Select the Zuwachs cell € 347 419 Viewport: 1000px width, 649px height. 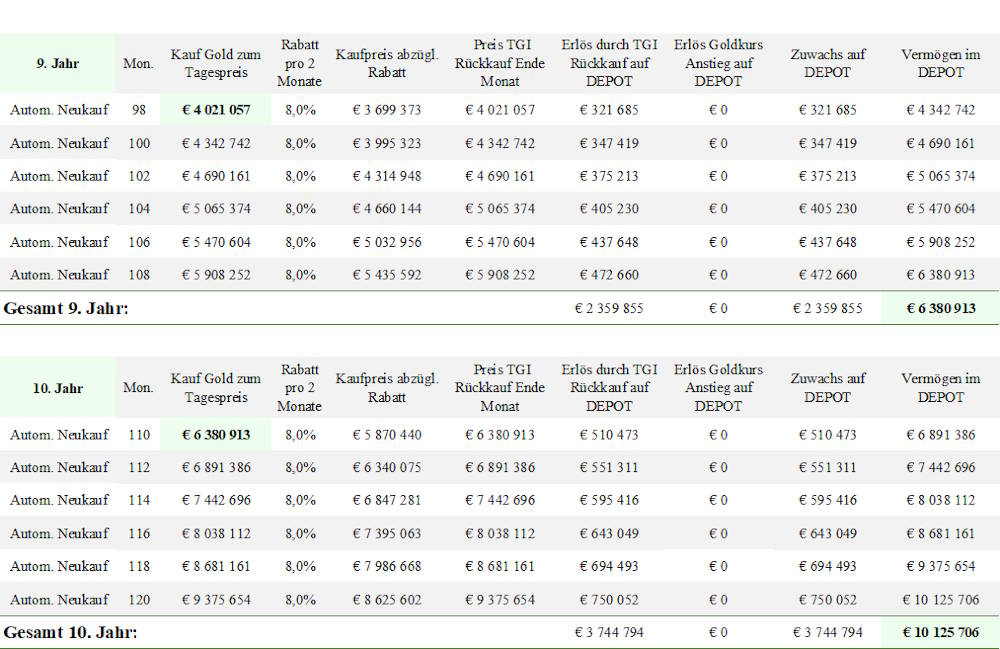click(828, 143)
